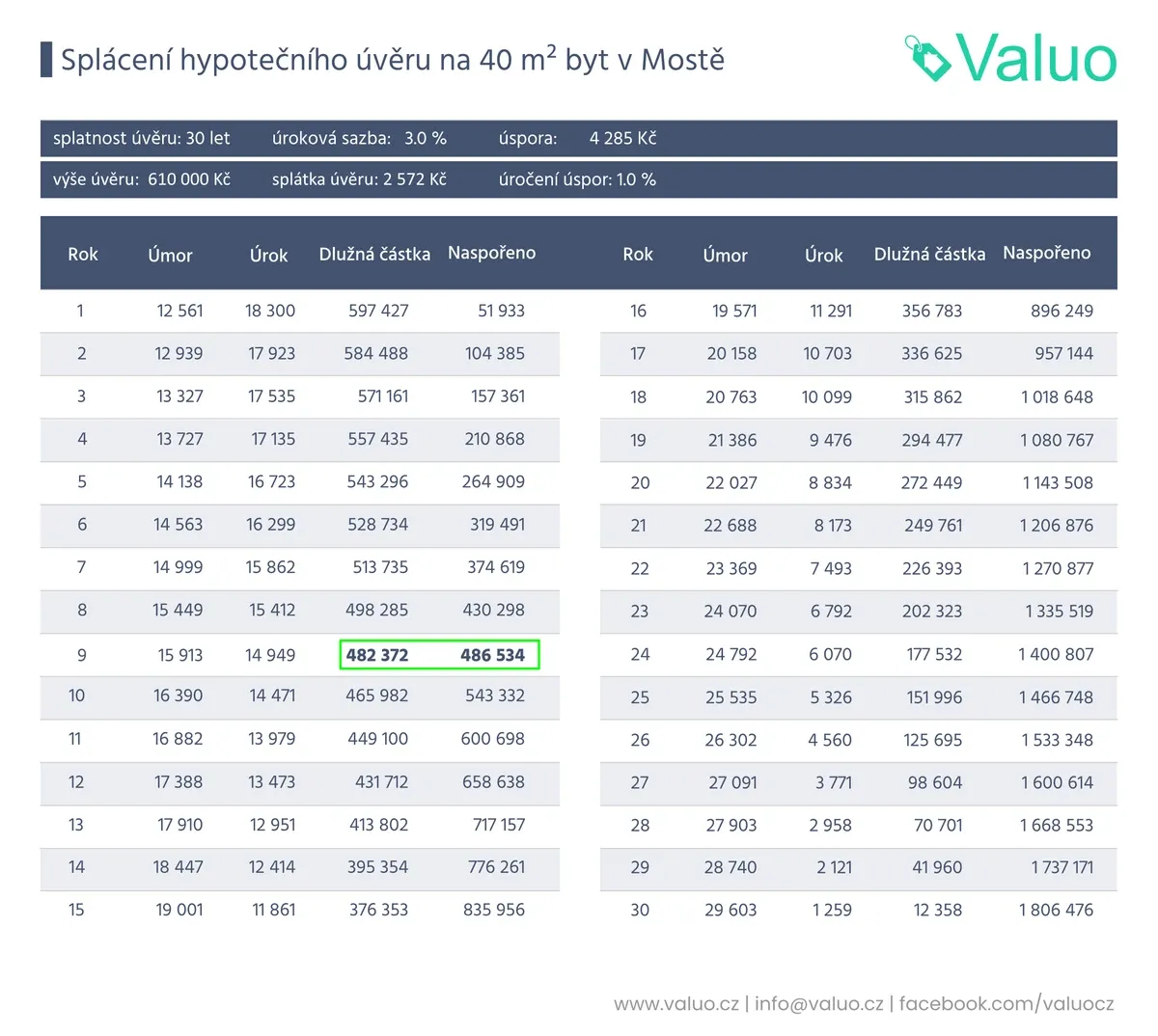
Task: Select the final savings value "1 806 476"
Action: [x=1057, y=910]
